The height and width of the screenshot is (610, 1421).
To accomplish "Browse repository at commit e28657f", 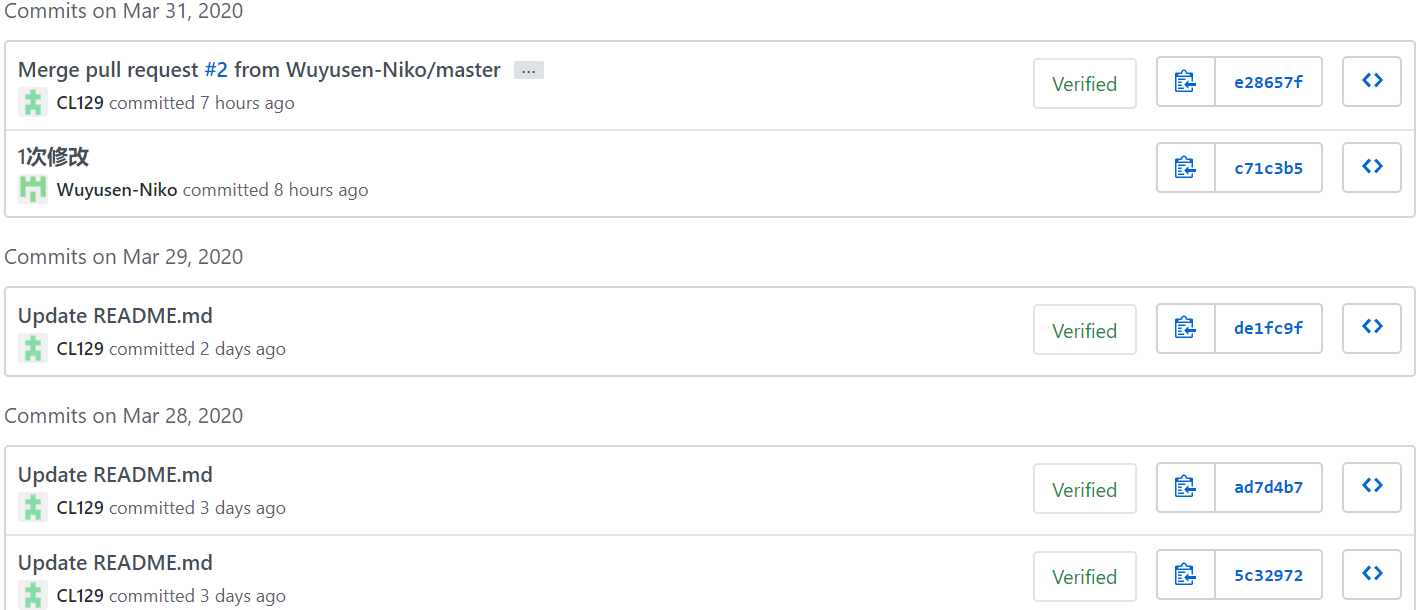I will [1372, 82].
